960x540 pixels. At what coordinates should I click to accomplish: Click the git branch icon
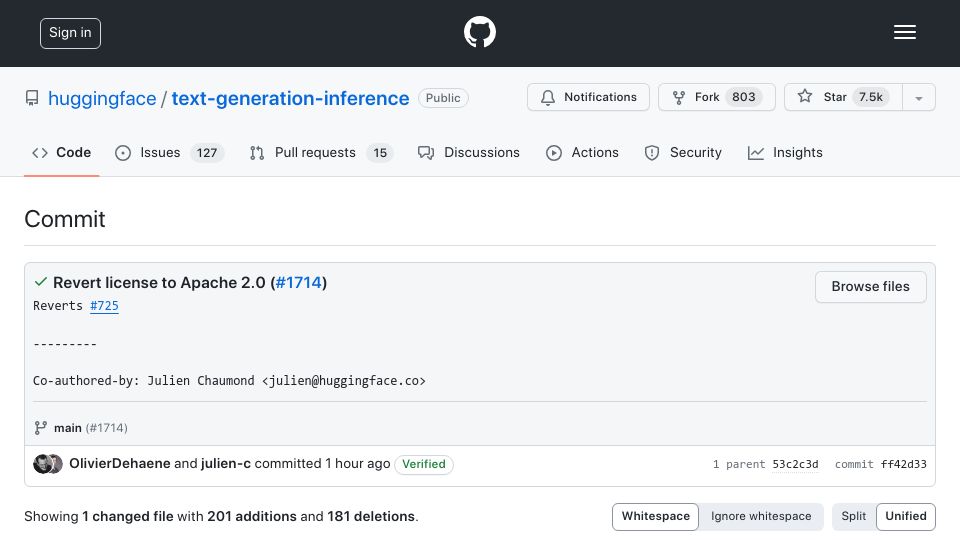pos(40,427)
